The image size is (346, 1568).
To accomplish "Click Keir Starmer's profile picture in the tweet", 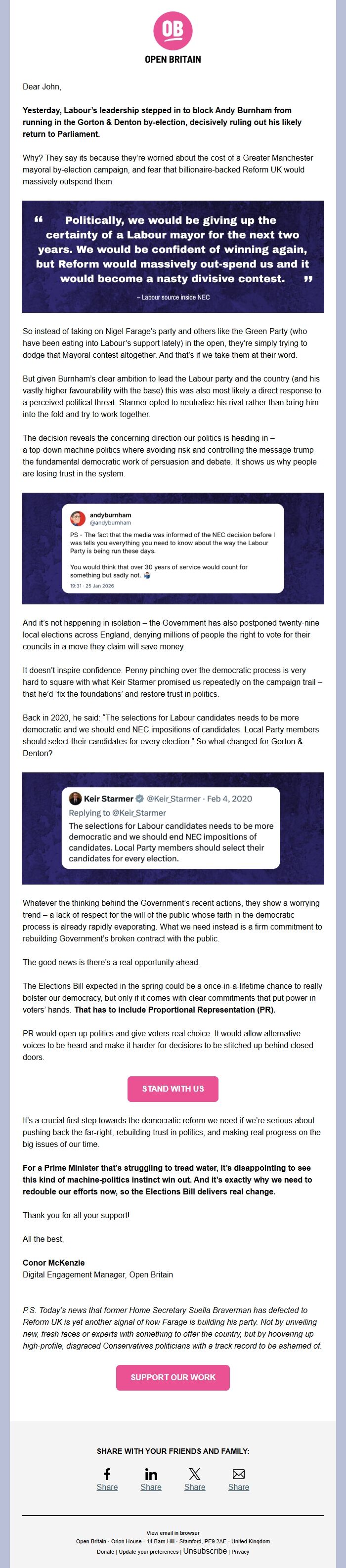I will click(x=75, y=799).
